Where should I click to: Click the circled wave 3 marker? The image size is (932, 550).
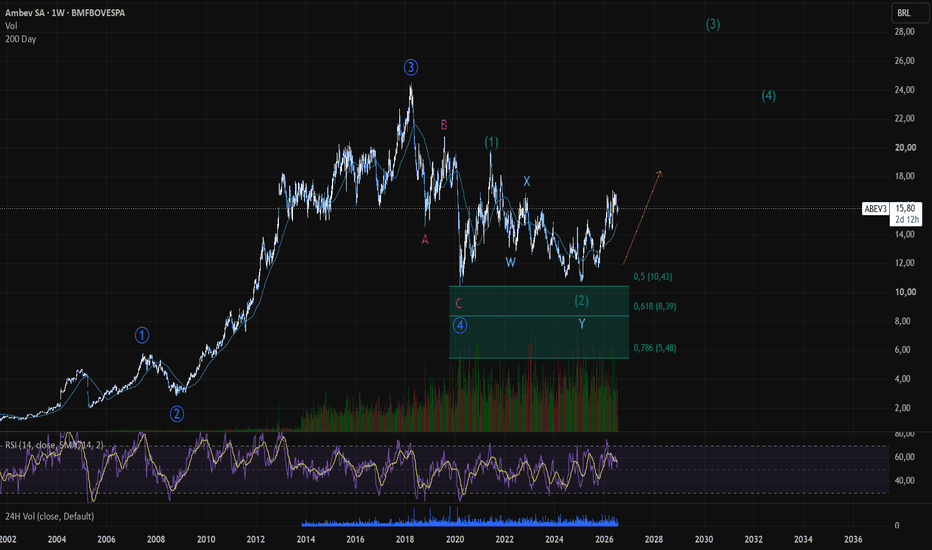(x=411, y=67)
